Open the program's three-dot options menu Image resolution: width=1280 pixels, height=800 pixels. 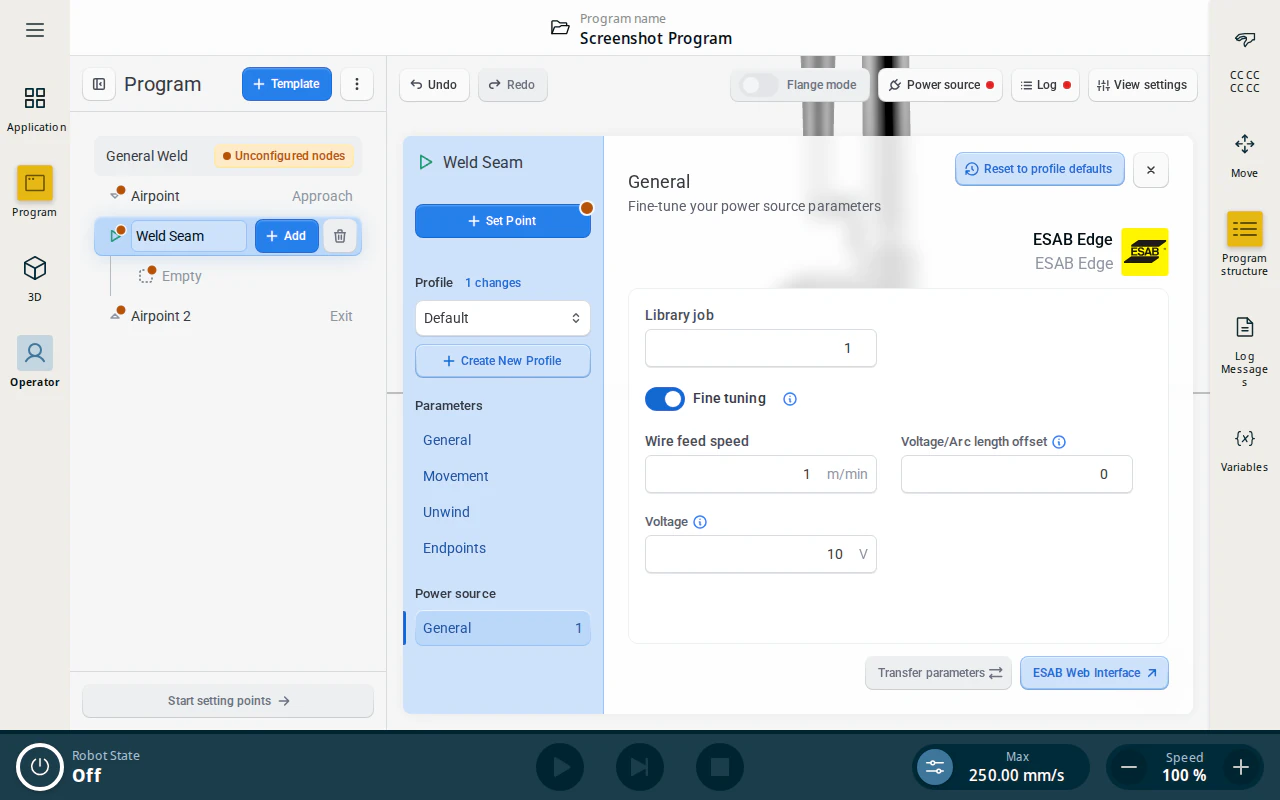(357, 84)
